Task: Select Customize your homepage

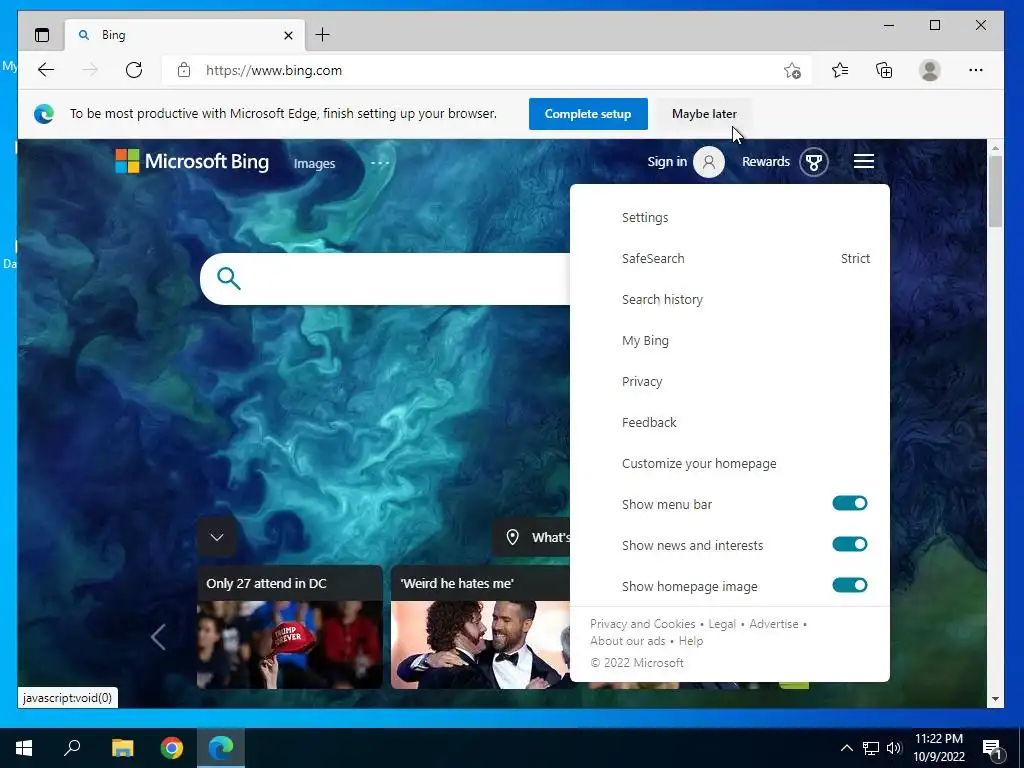Action: [x=699, y=464]
